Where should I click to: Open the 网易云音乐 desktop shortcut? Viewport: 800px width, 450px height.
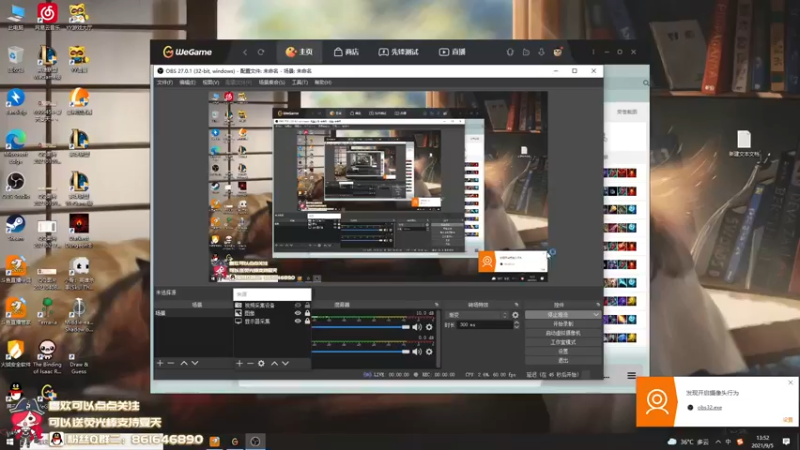click(x=47, y=17)
